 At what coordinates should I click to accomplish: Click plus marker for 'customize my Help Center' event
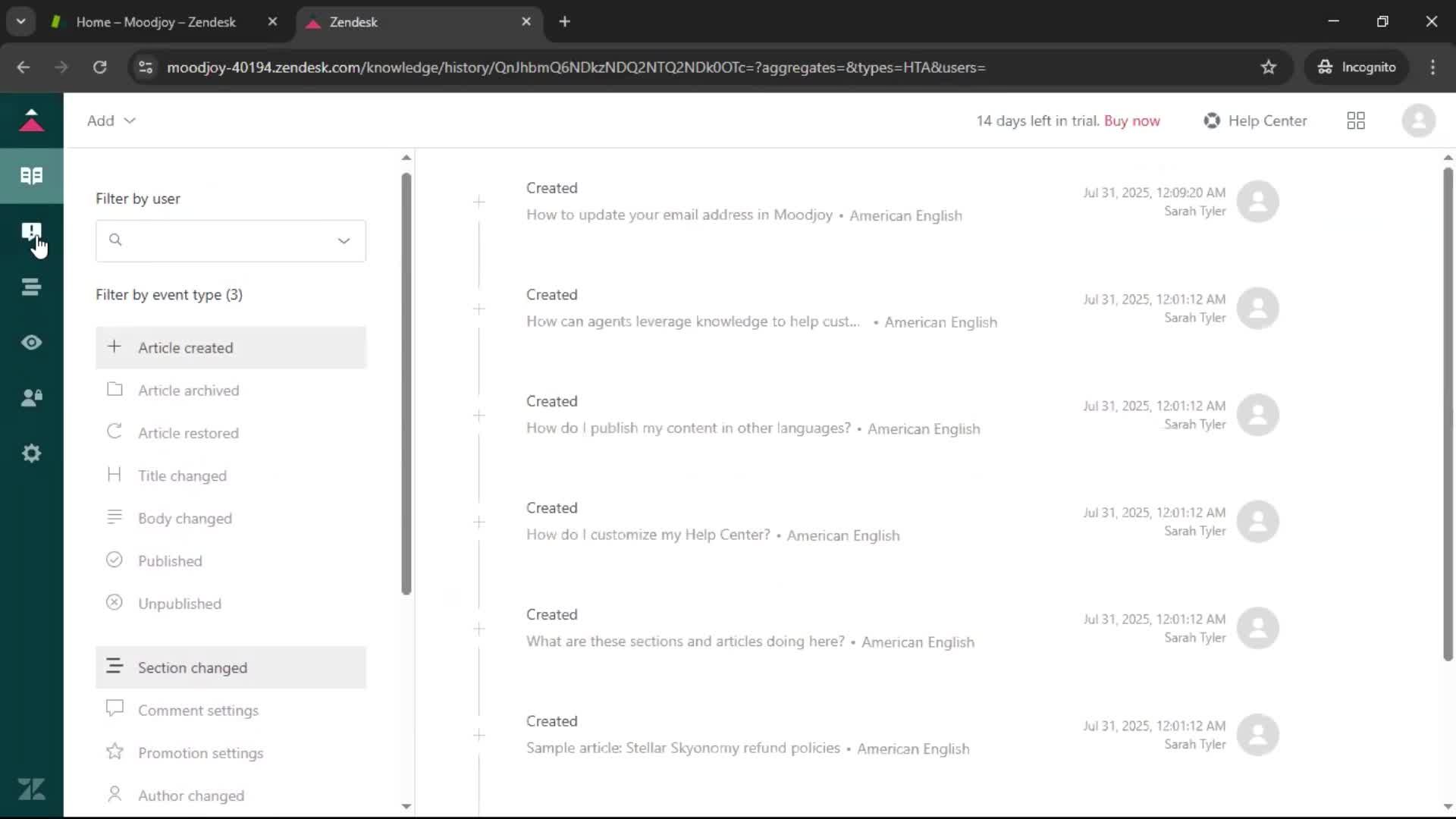479,522
